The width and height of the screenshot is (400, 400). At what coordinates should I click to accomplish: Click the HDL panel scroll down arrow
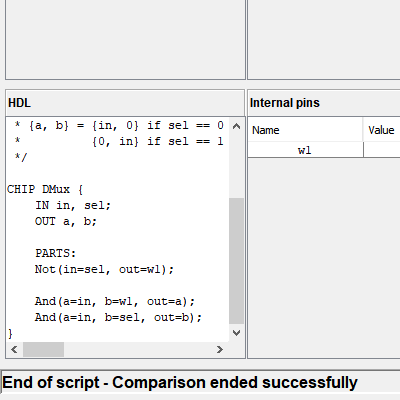click(236, 333)
